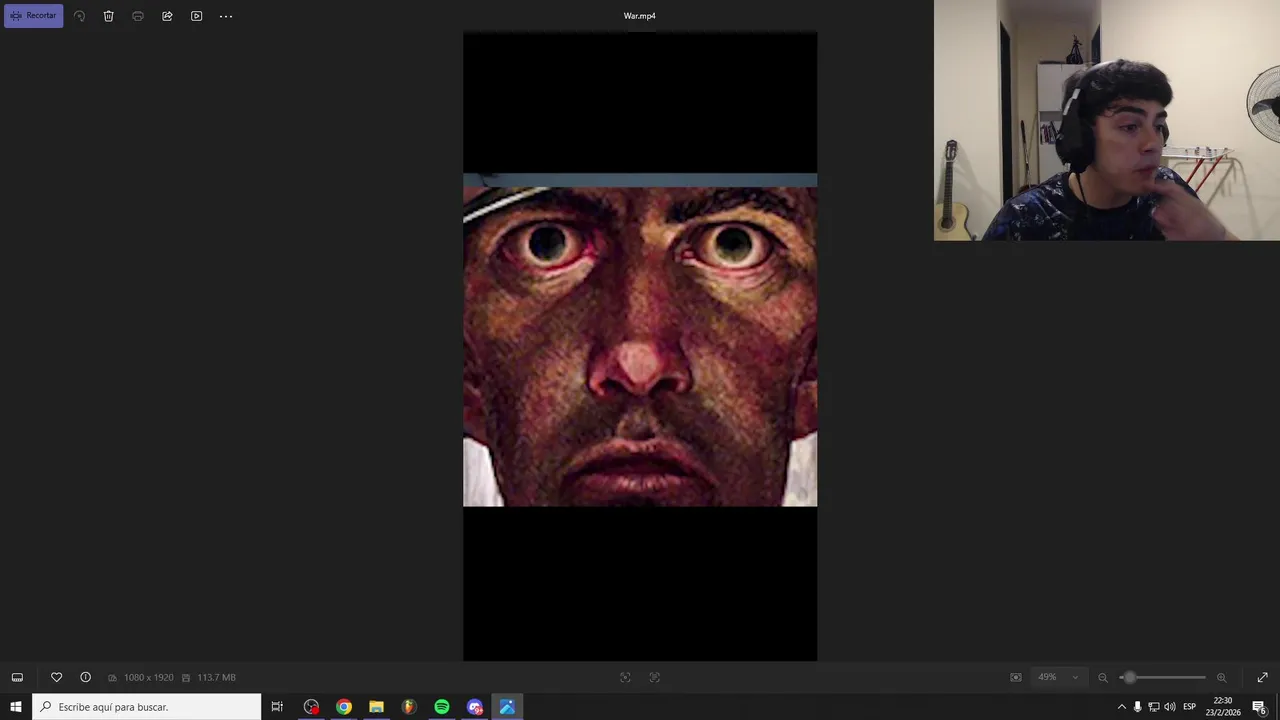Click the volume speaker tray icon
The height and width of the screenshot is (720, 1280).
pos(1170,707)
